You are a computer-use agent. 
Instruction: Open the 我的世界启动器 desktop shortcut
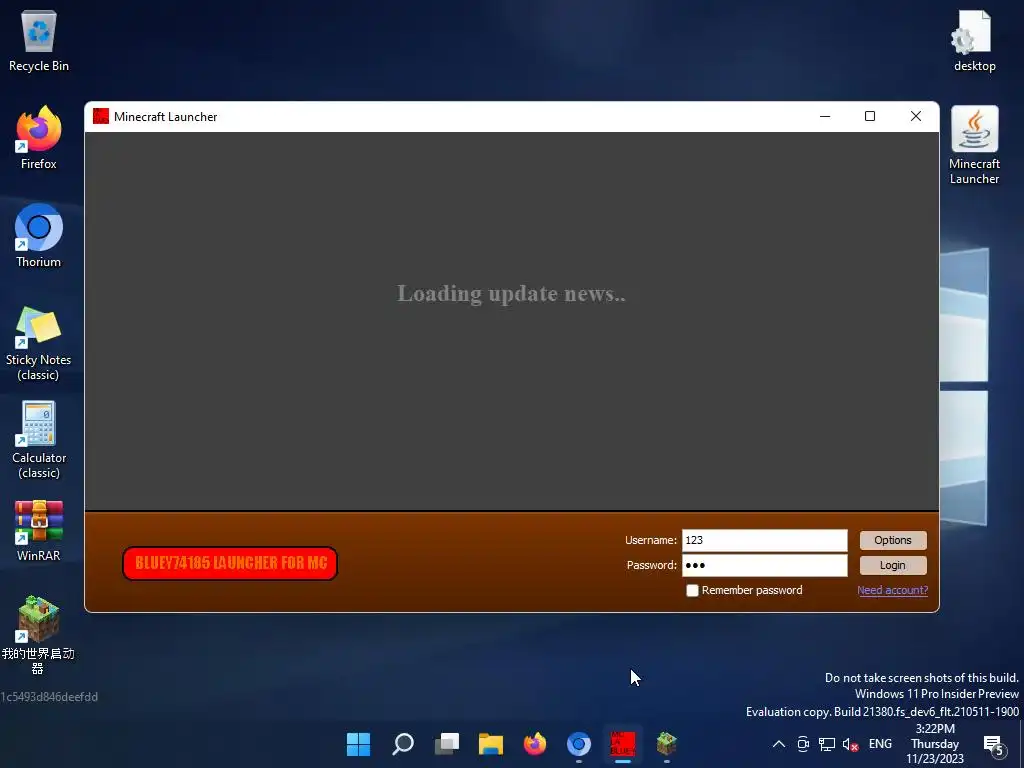39,634
